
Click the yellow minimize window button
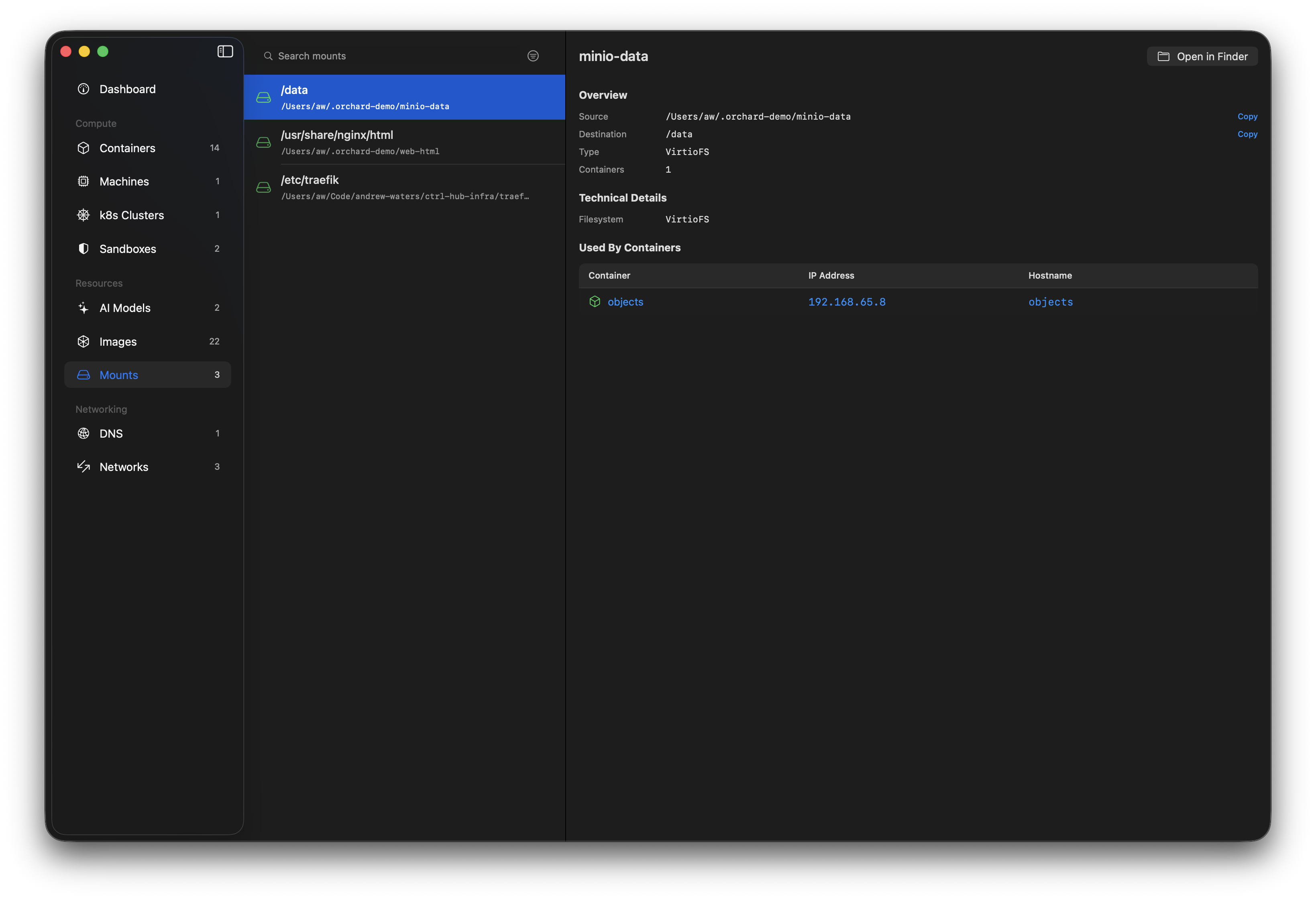pos(84,51)
